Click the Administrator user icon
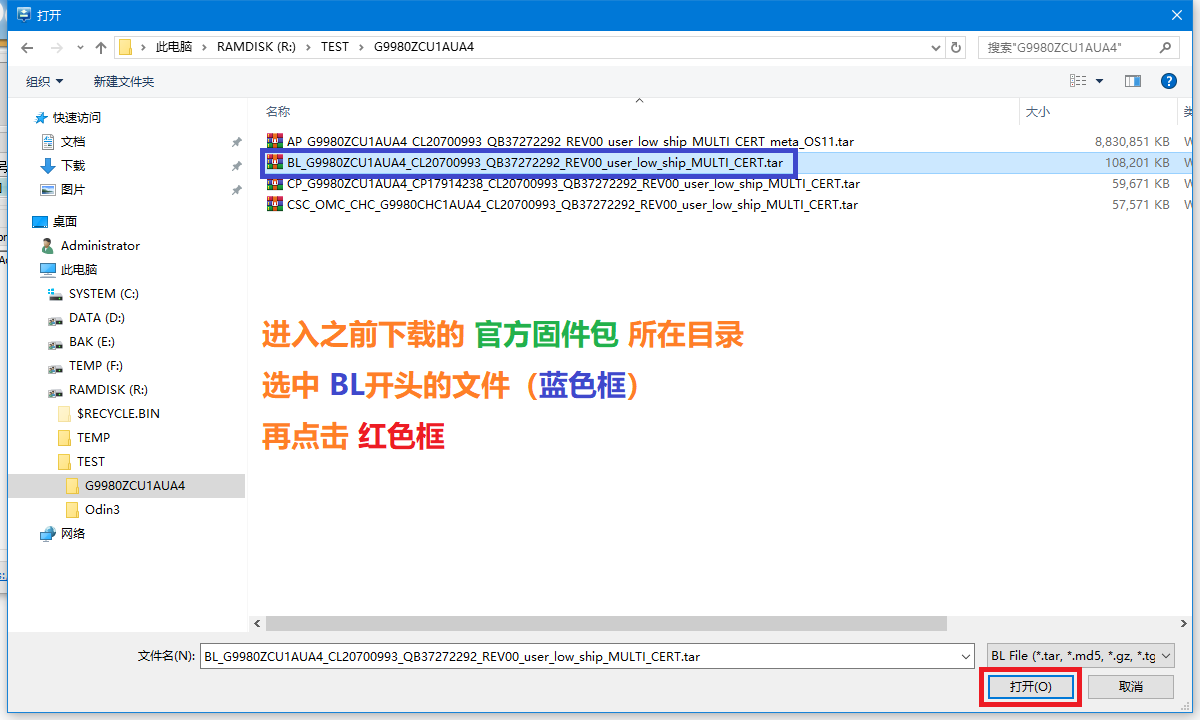 point(47,245)
